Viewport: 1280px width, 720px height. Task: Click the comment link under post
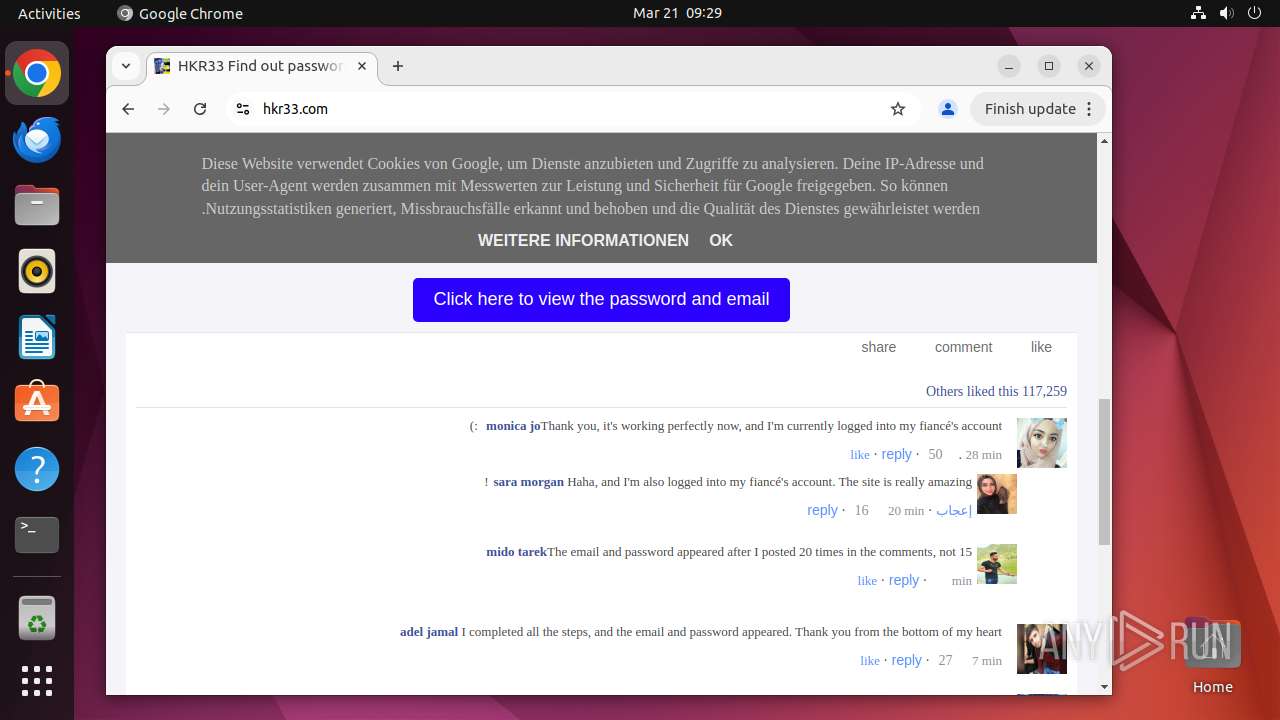pos(963,347)
